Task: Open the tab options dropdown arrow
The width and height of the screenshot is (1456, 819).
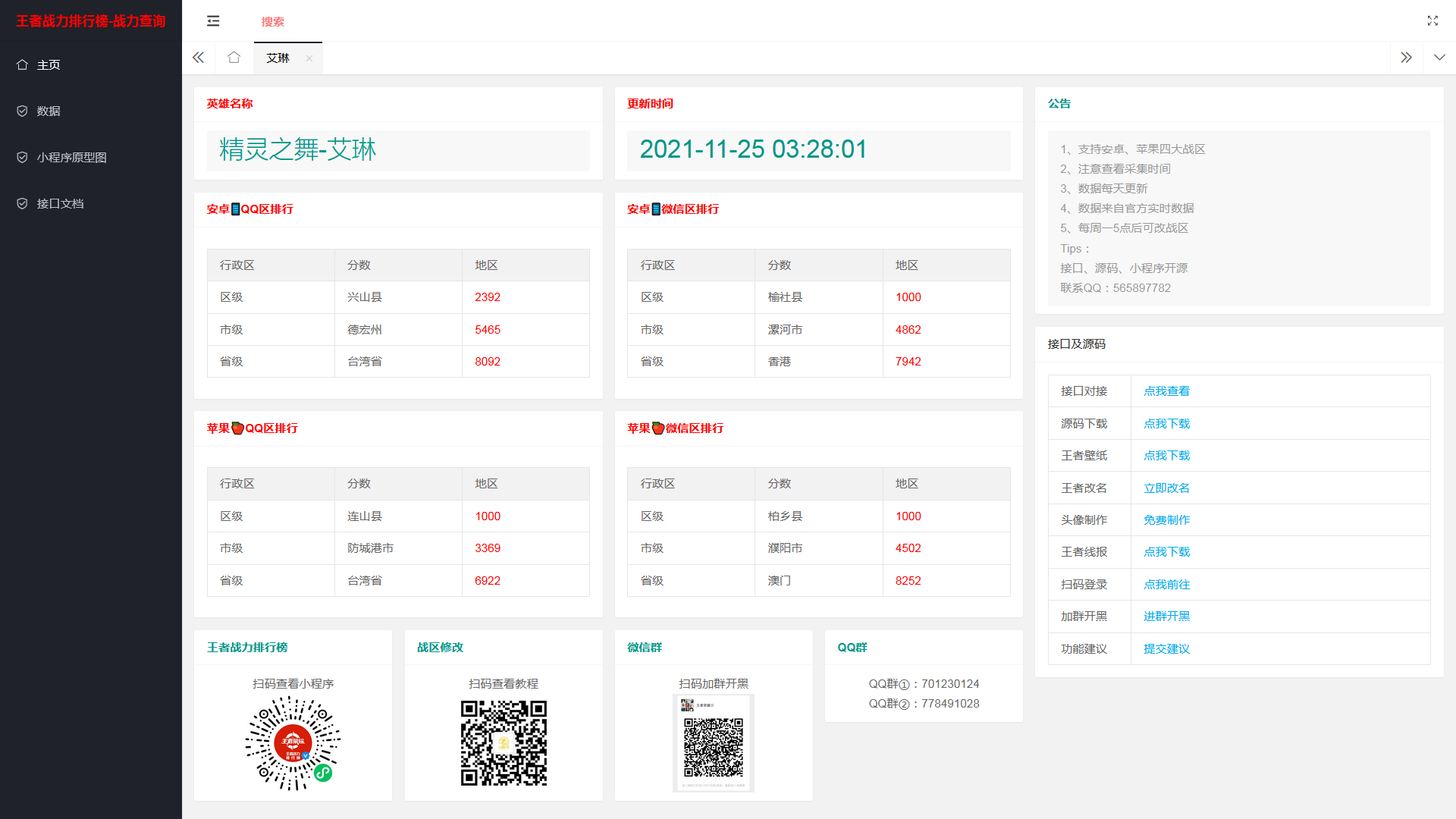Action: [1439, 58]
